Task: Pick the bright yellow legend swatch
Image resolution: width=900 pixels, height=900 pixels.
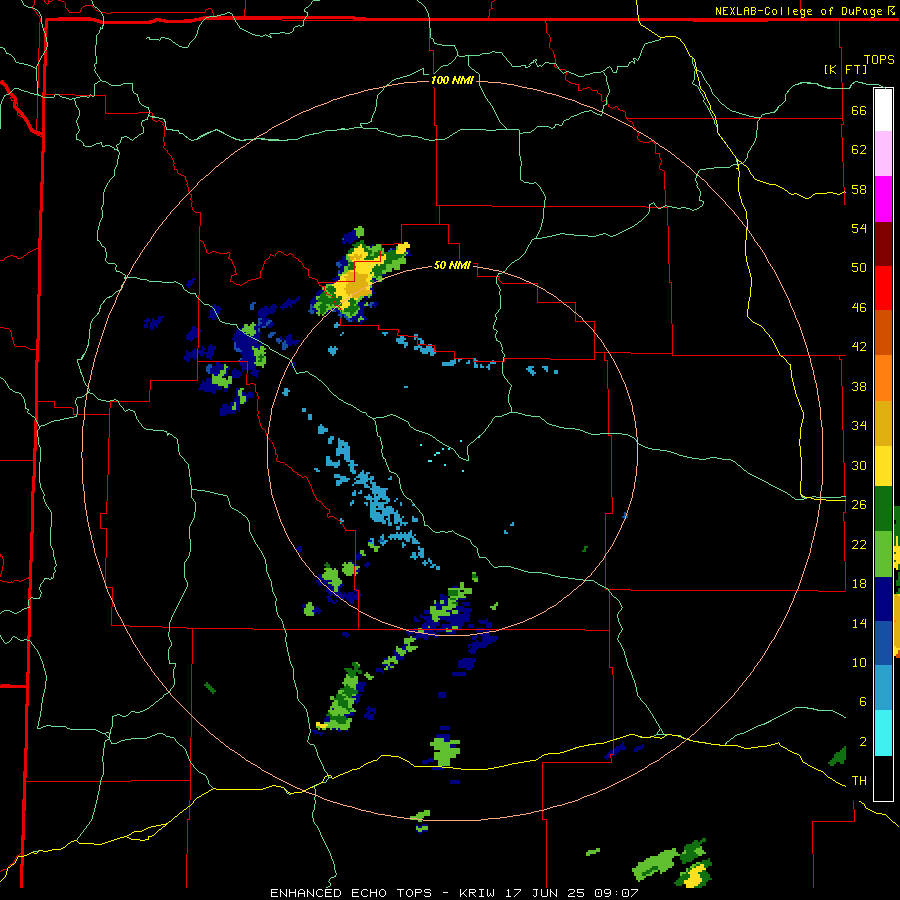Action: (883, 465)
